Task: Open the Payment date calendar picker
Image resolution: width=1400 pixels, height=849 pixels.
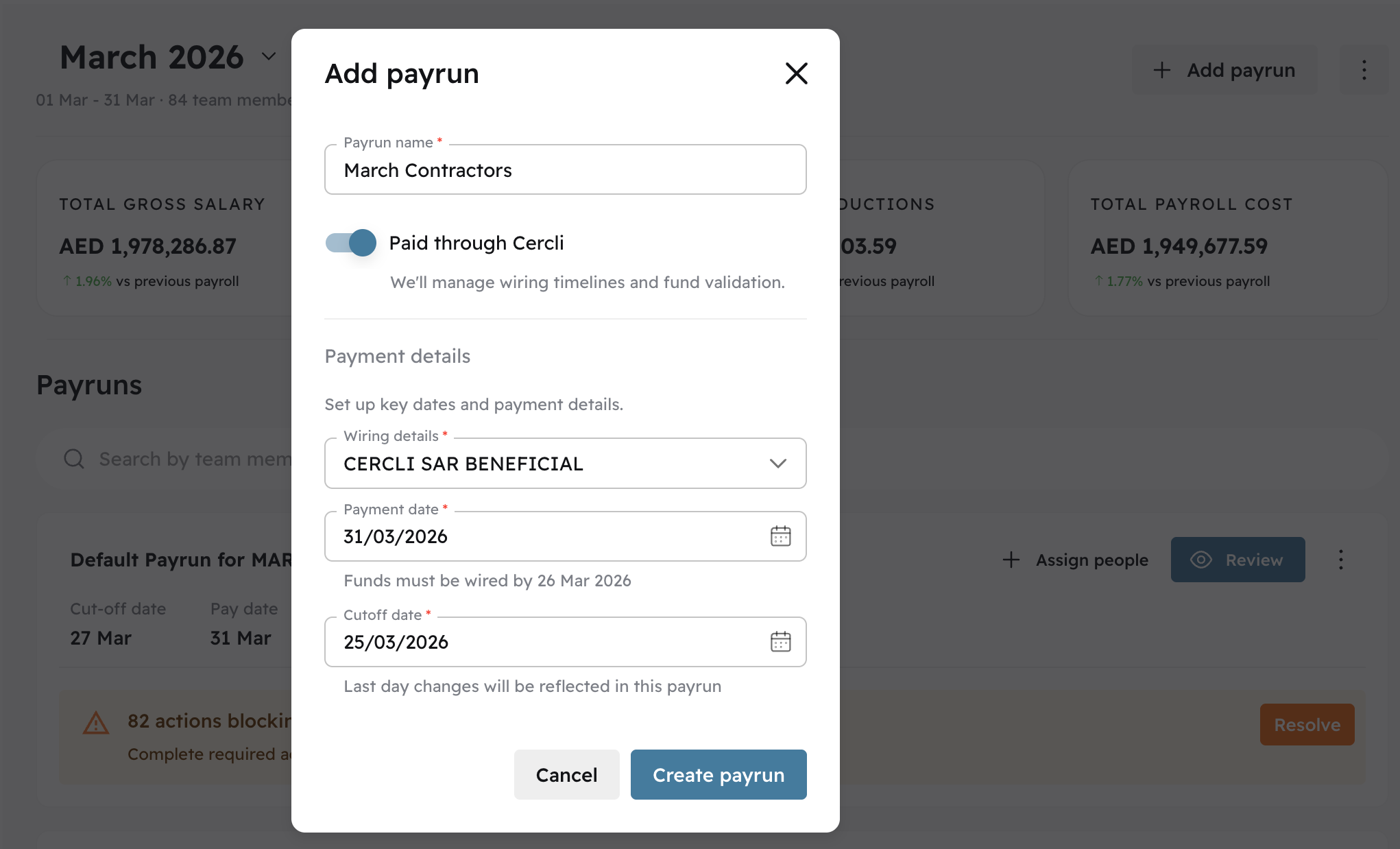Action: (780, 536)
